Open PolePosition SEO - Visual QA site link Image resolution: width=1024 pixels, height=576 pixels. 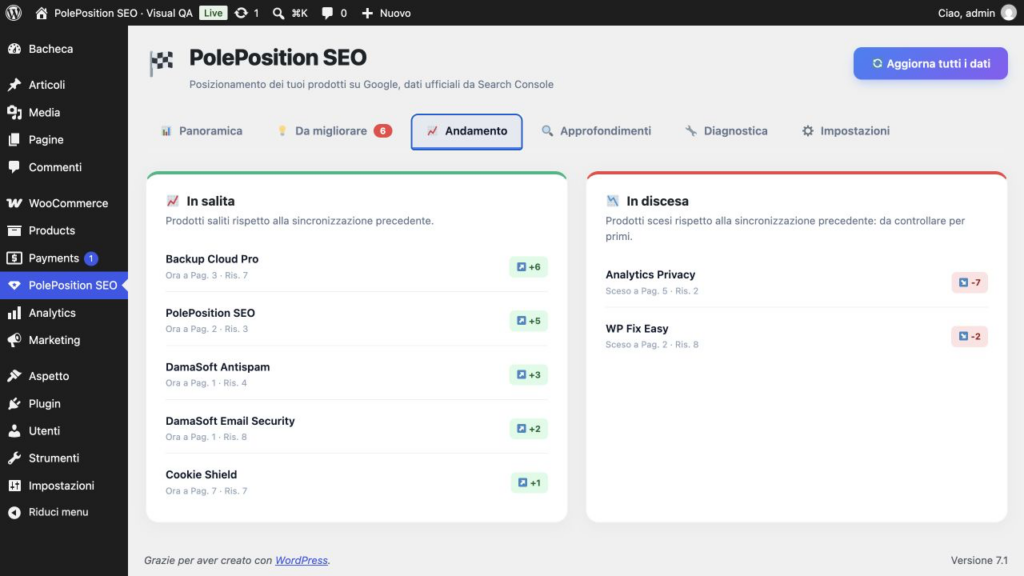pyautogui.click(x=123, y=13)
